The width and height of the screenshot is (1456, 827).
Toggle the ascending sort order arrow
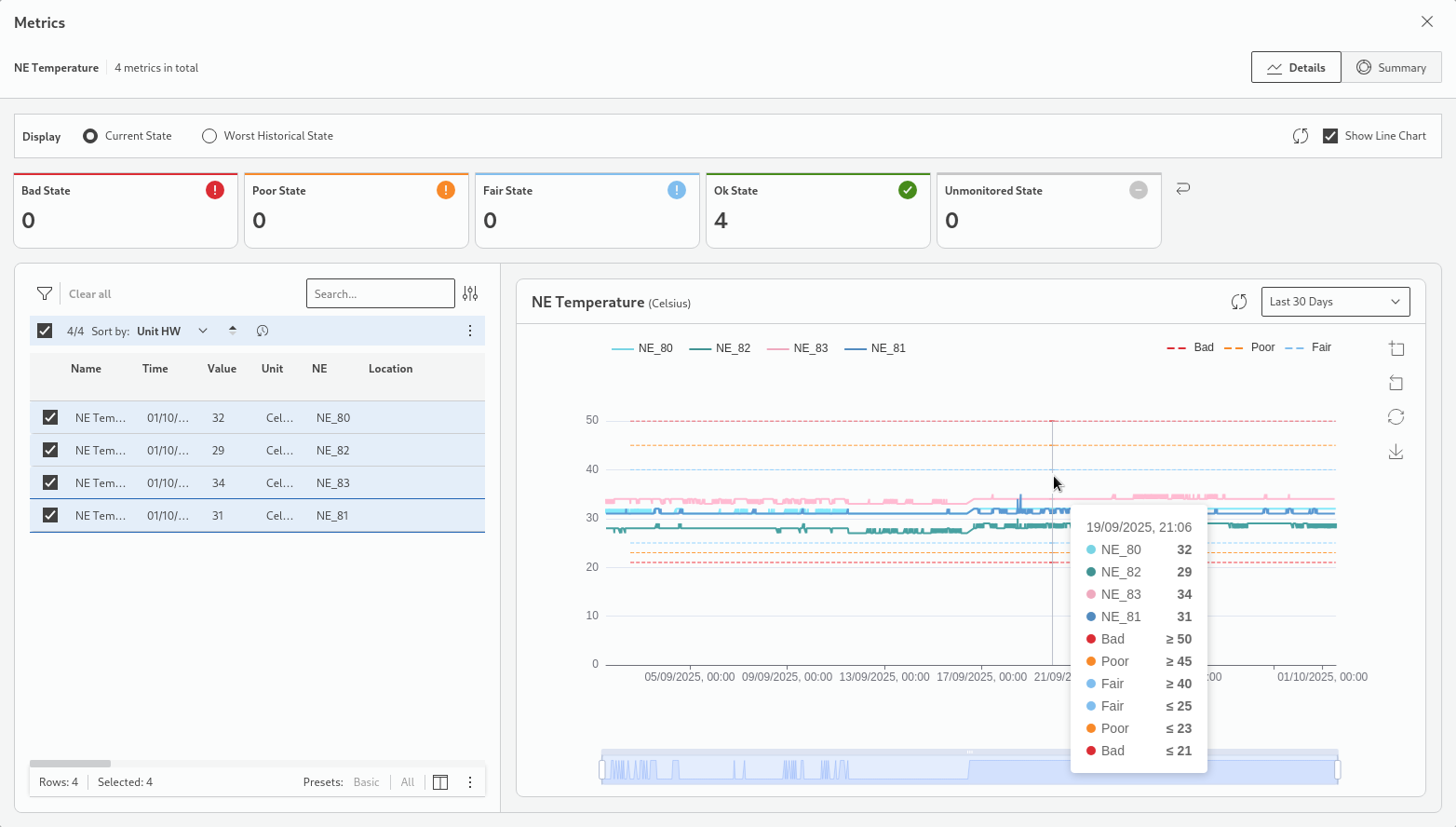233,331
